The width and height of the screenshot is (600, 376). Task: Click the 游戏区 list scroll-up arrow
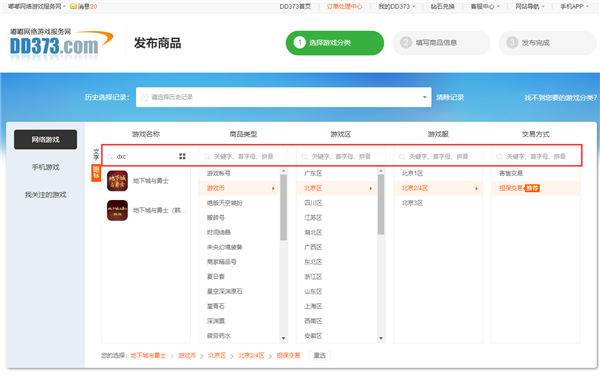[x=381, y=171]
